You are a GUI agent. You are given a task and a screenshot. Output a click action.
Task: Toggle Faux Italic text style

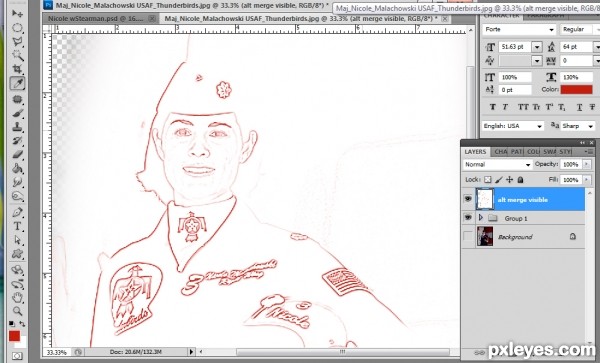click(x=505, y=107)
